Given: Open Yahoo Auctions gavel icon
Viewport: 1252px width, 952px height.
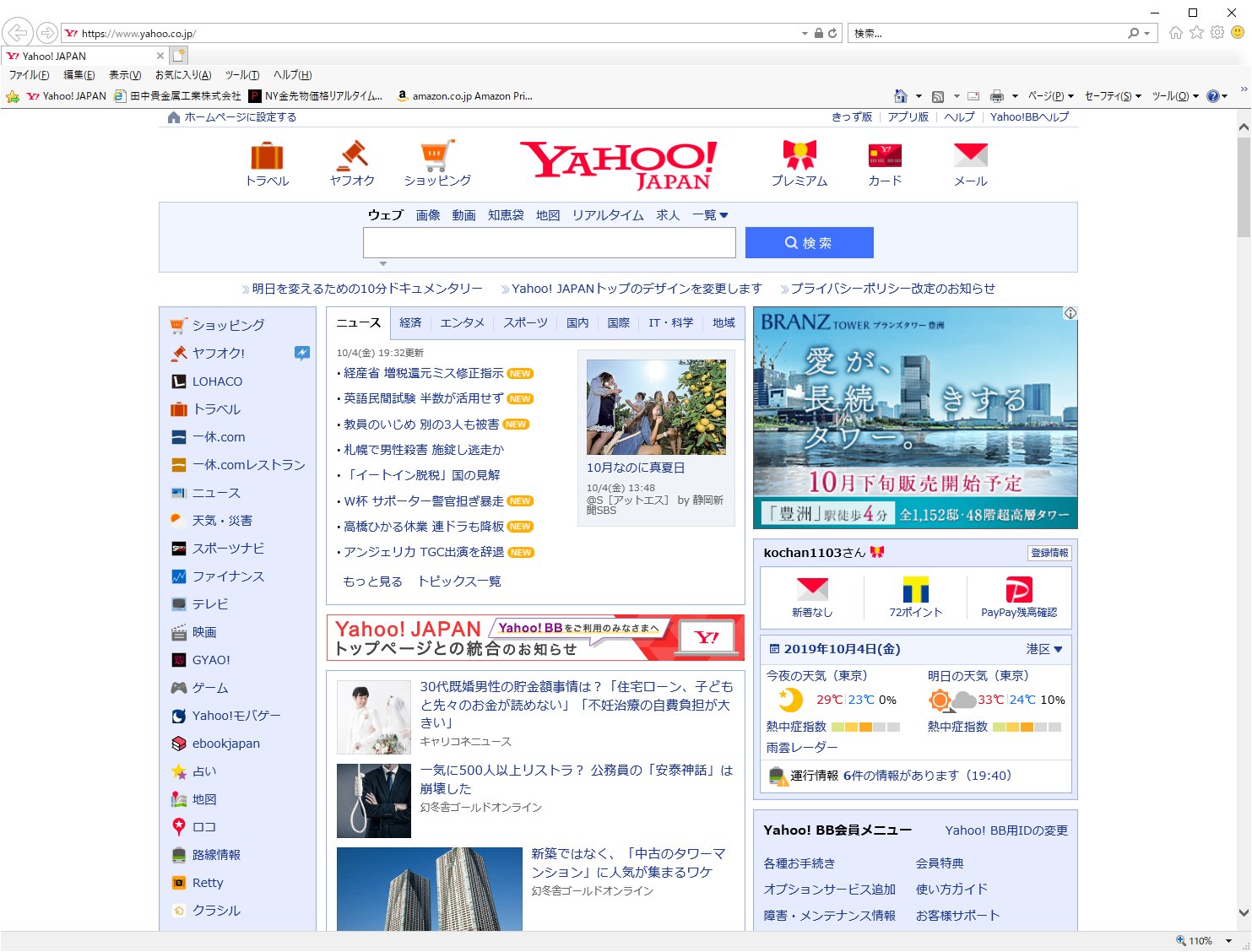Looking at the screenshot, I should [352, 156].
